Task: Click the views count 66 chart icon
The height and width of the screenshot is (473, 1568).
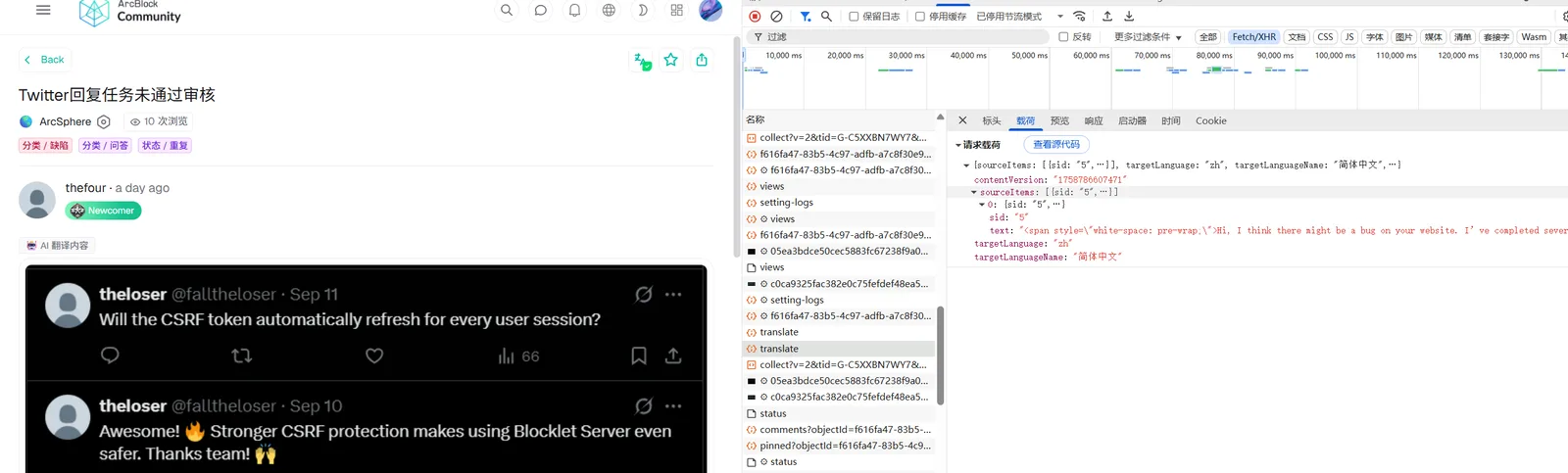Action: click(x=518, y=356)
